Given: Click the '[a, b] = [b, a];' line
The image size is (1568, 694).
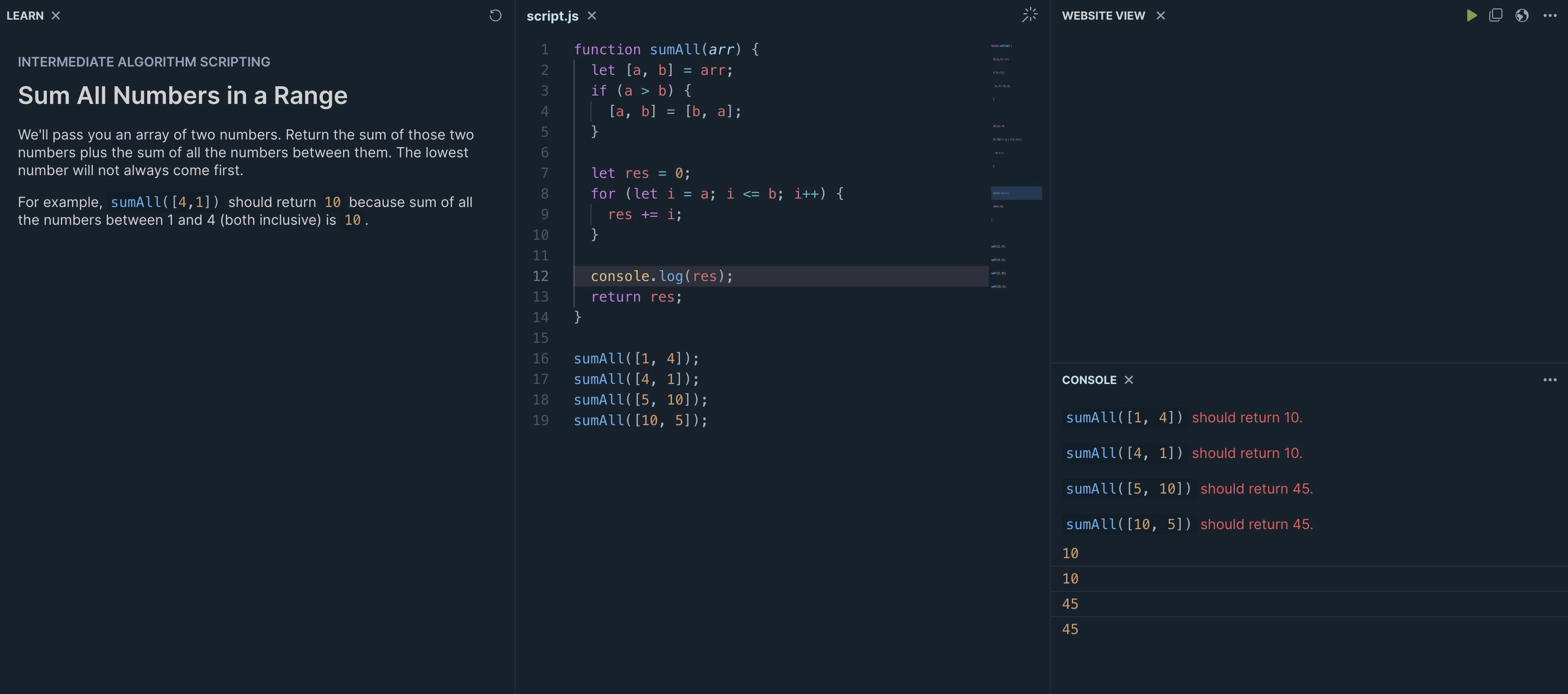Looking at the screenshot, I should (x=674, y=111).
